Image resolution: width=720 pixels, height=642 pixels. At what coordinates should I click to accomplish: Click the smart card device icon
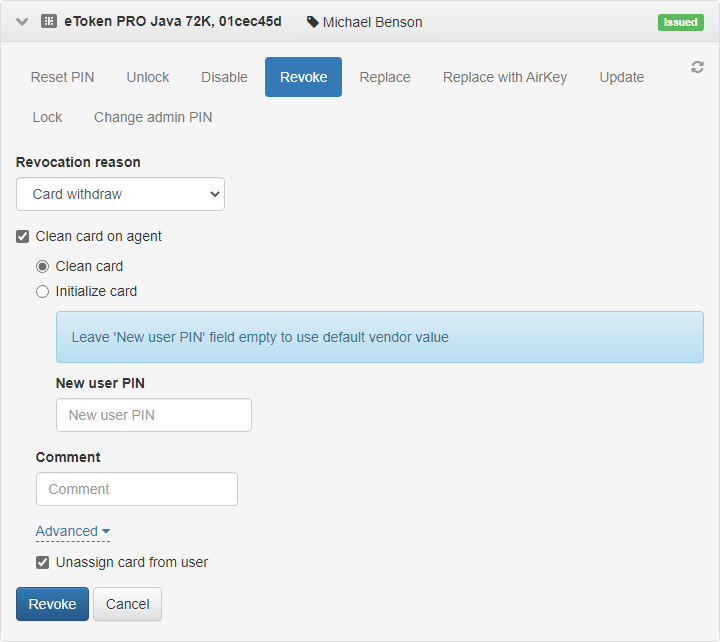49,21
